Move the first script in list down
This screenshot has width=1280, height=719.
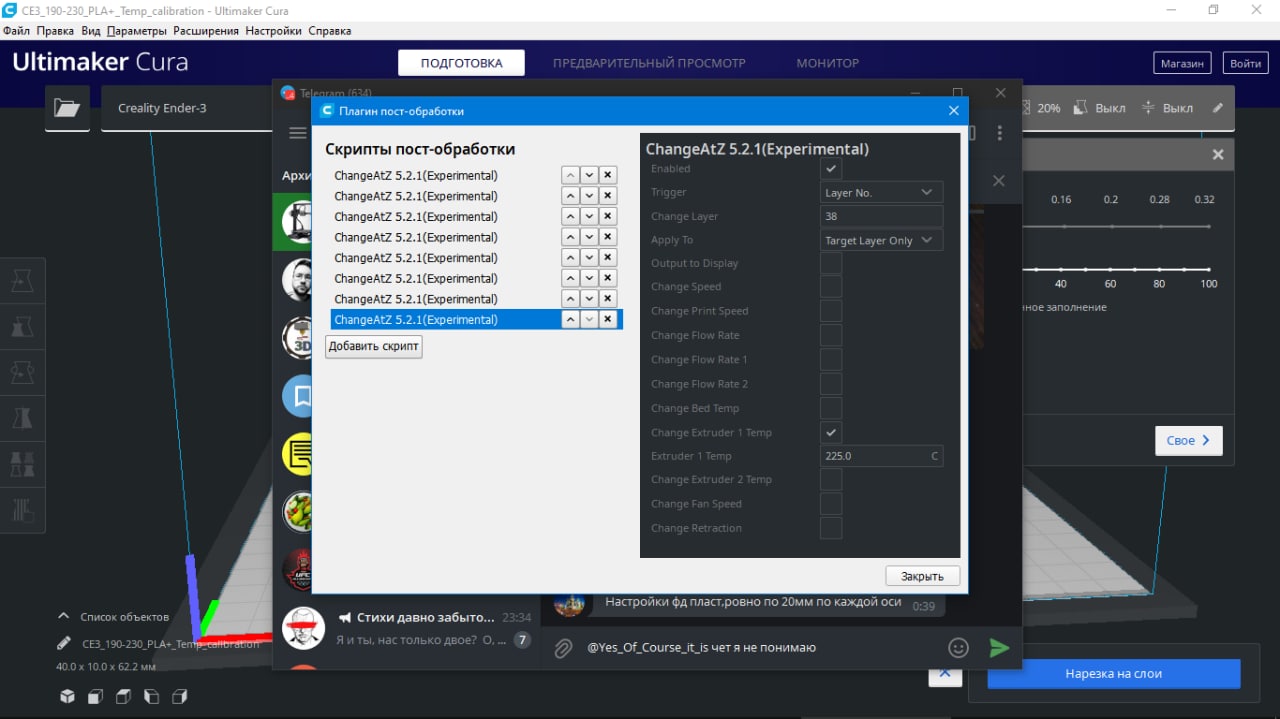[x=589, y=175]
